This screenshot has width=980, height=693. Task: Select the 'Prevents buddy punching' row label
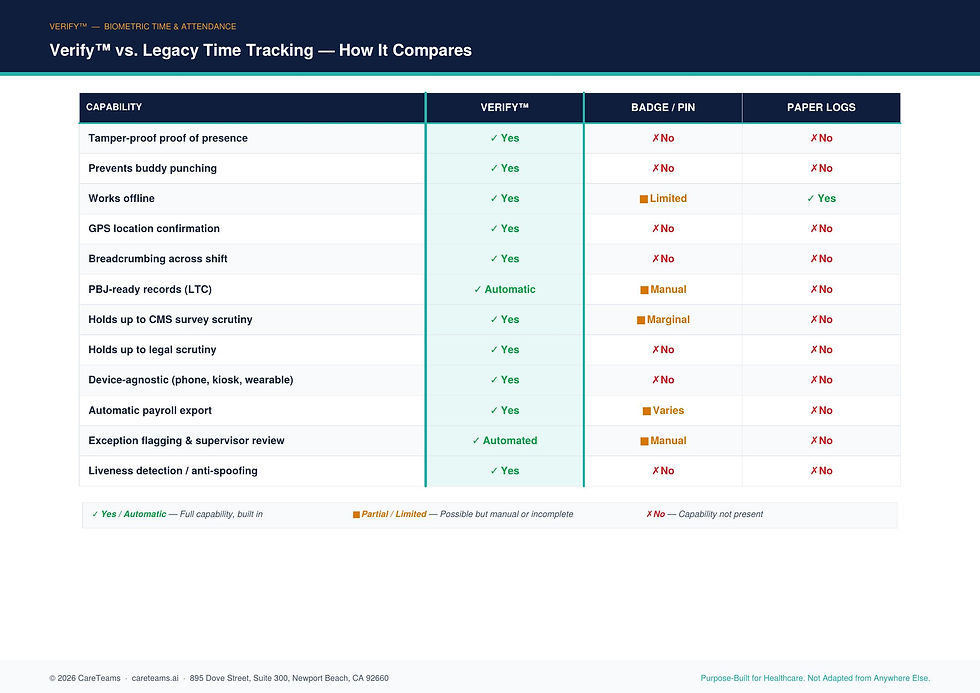[x=152, y=168]
